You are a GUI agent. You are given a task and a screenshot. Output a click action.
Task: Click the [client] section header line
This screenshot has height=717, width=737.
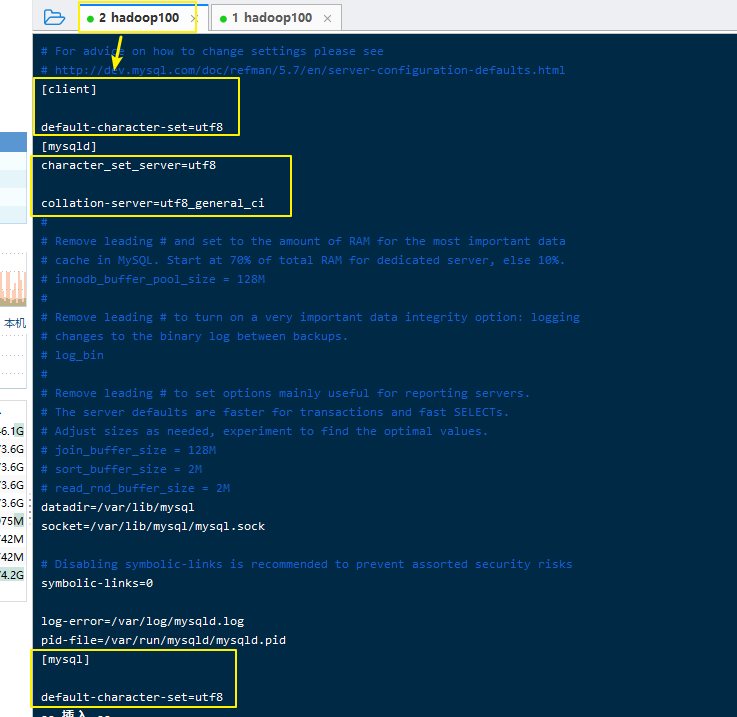click(69, 89)
